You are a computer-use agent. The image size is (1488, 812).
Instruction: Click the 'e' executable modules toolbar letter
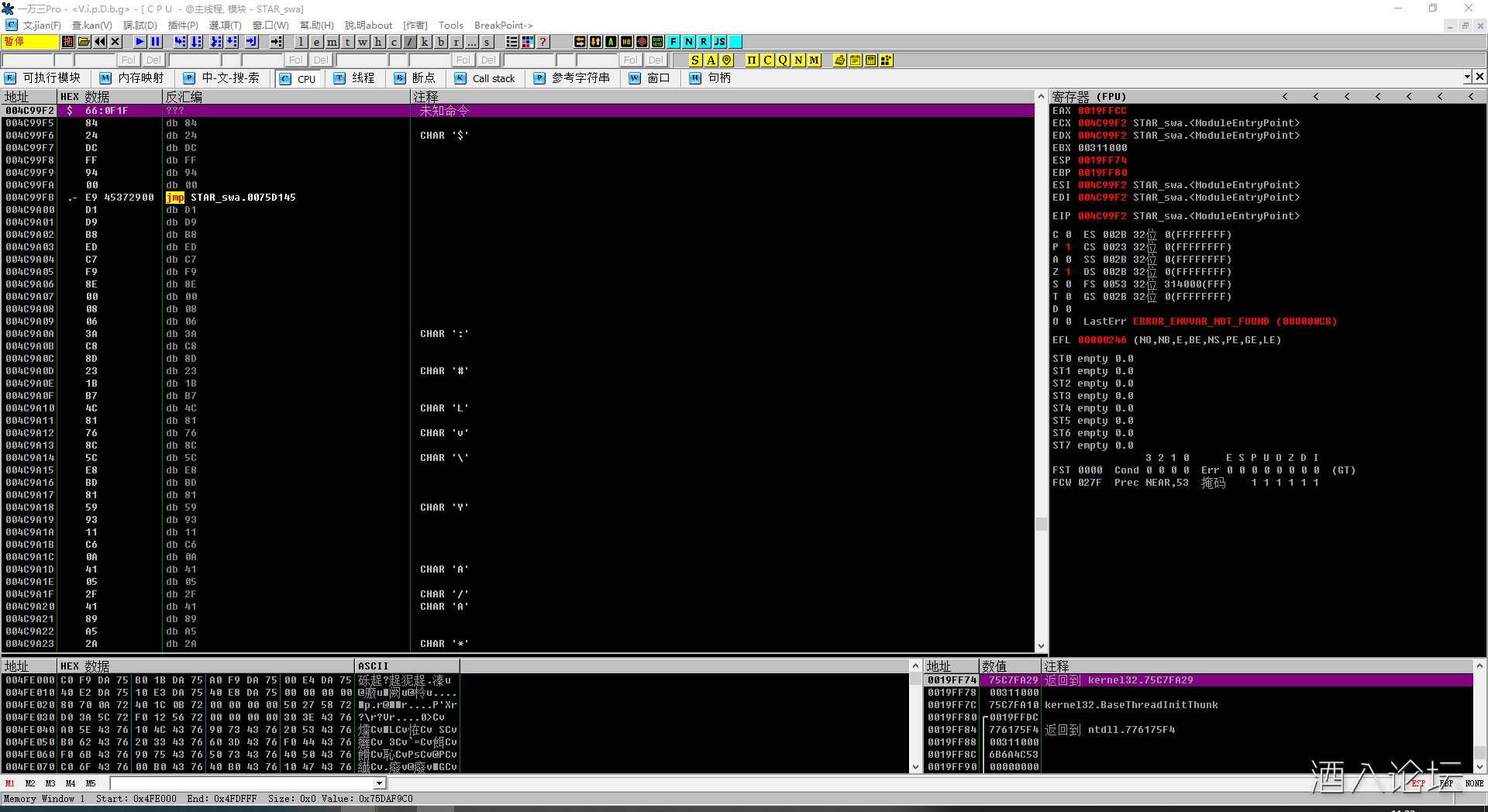[x=316, y=42]
